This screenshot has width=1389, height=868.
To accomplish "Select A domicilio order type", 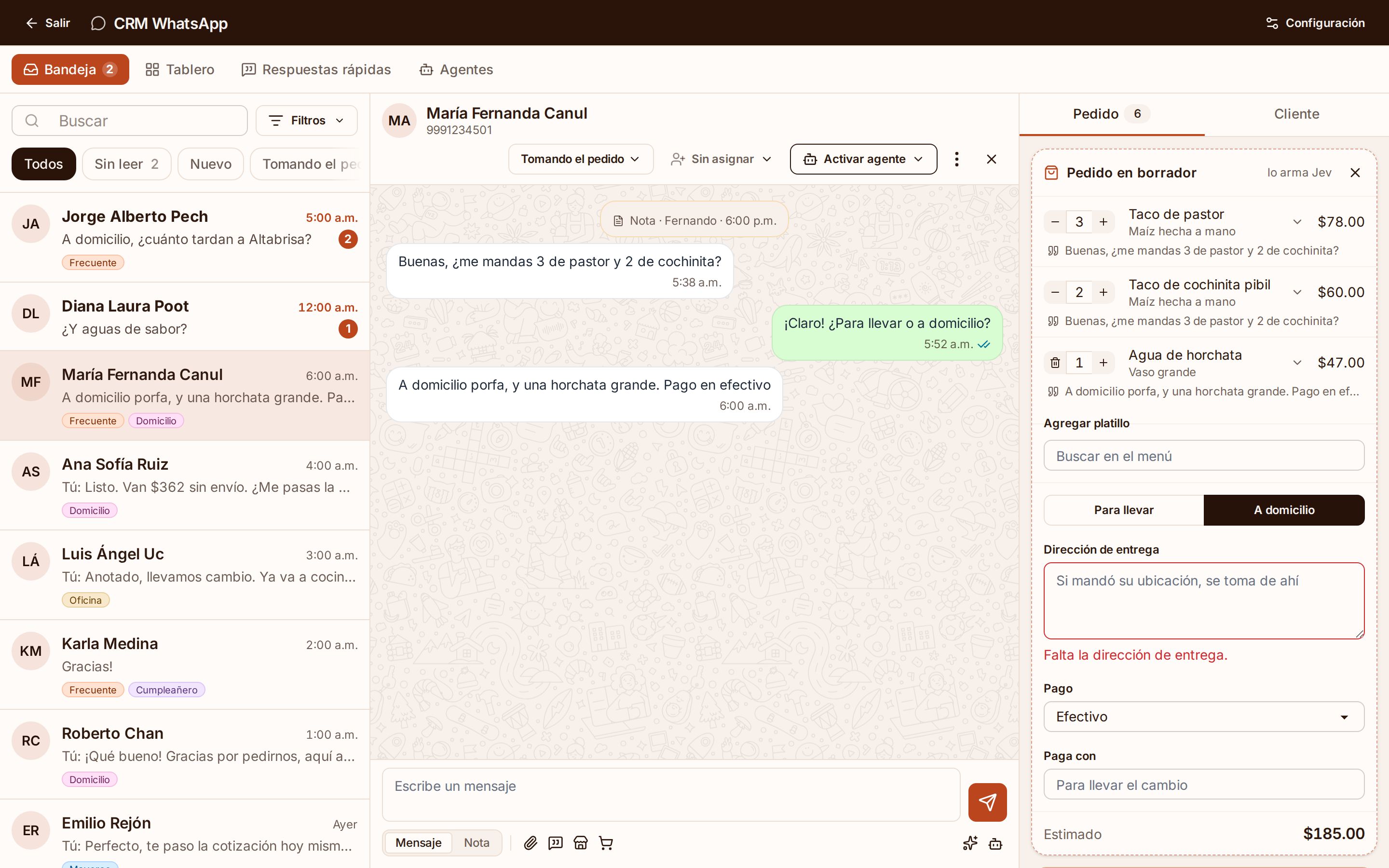I will (x=1284, y=510).
